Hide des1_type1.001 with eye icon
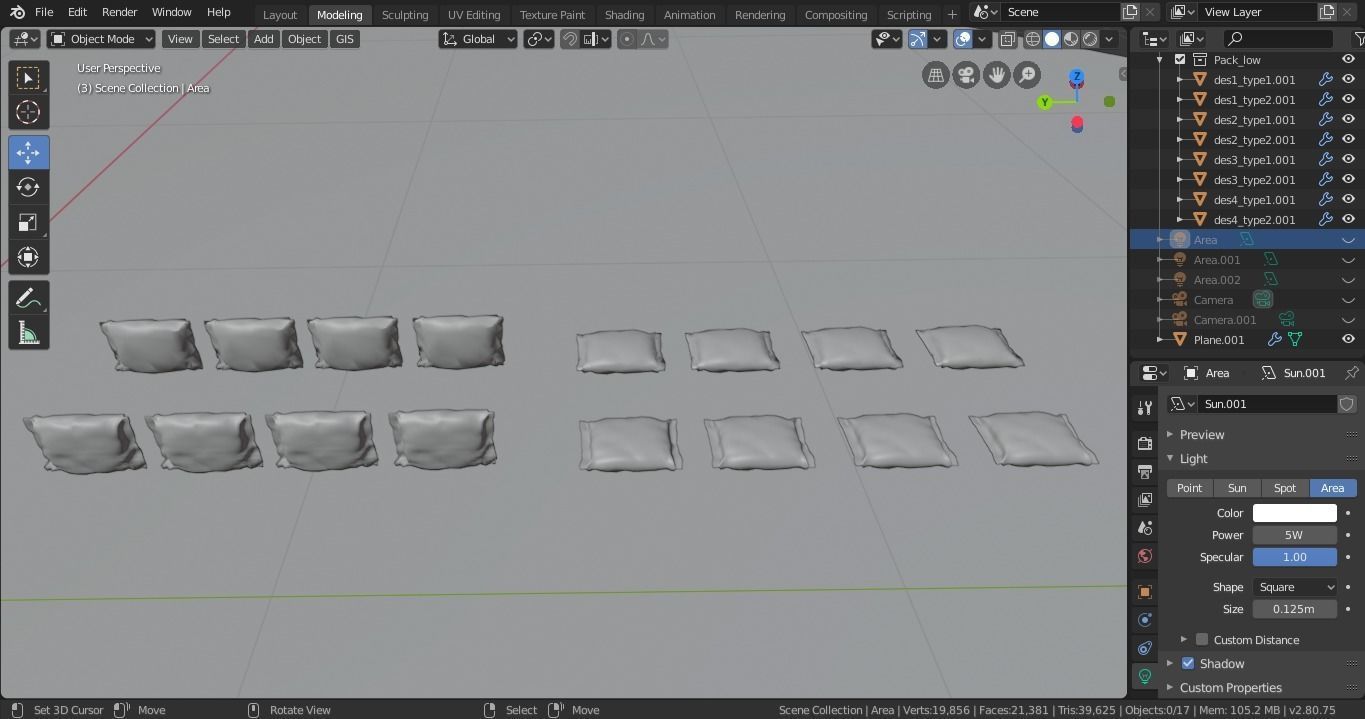The width and height of the screenshot is (1365, 719). coord(1348,80)
